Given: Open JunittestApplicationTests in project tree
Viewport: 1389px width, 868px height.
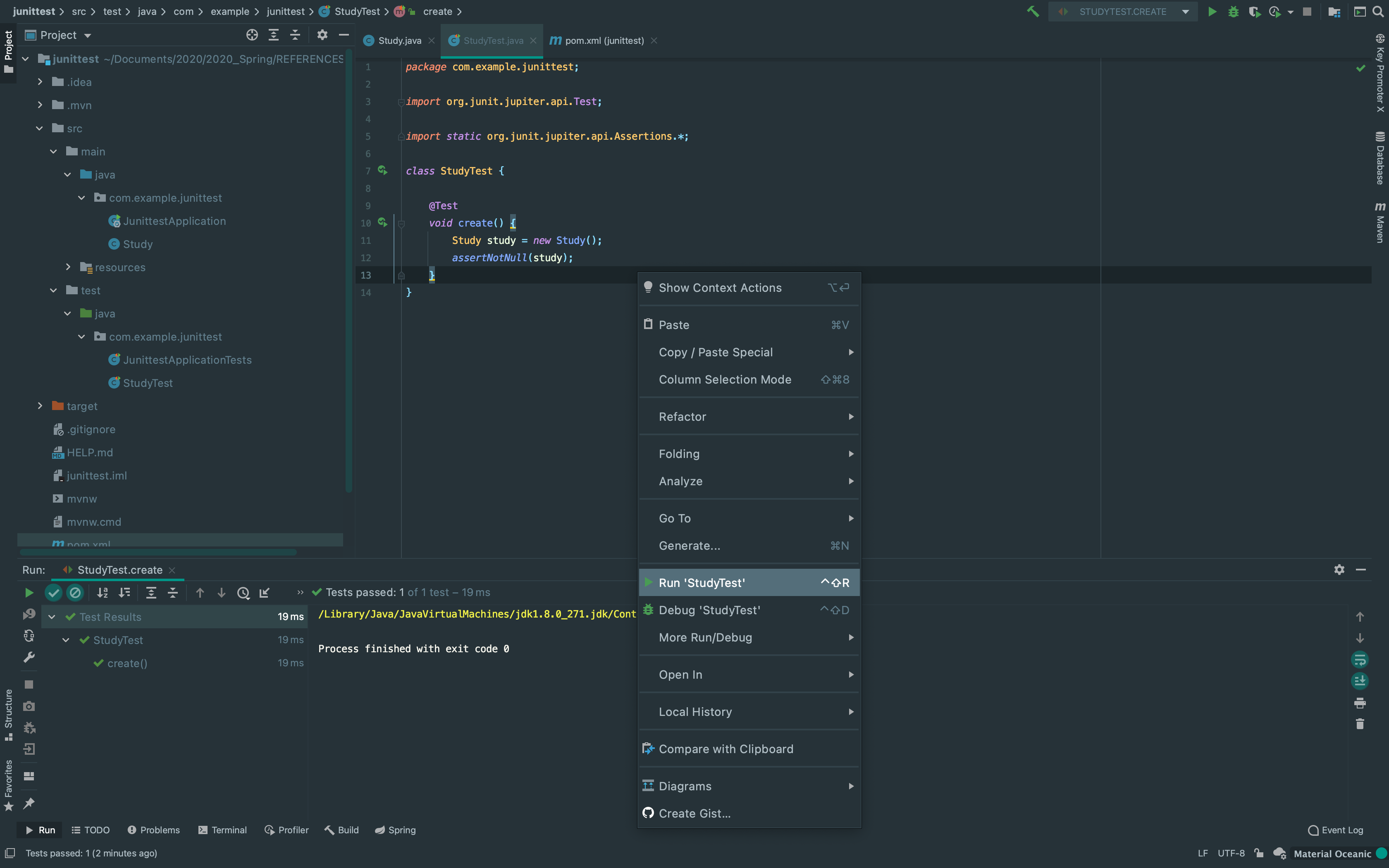Looking at the screenshot, I should [x=186, y=360].
